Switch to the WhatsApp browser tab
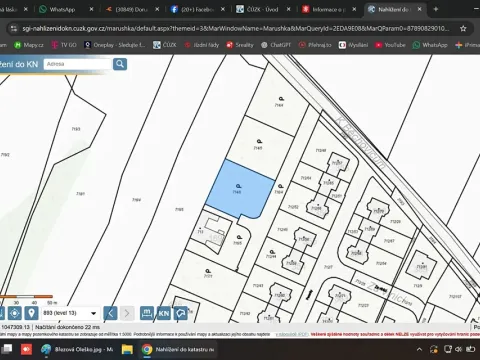The image size is (480, 360). coord(62,9)
